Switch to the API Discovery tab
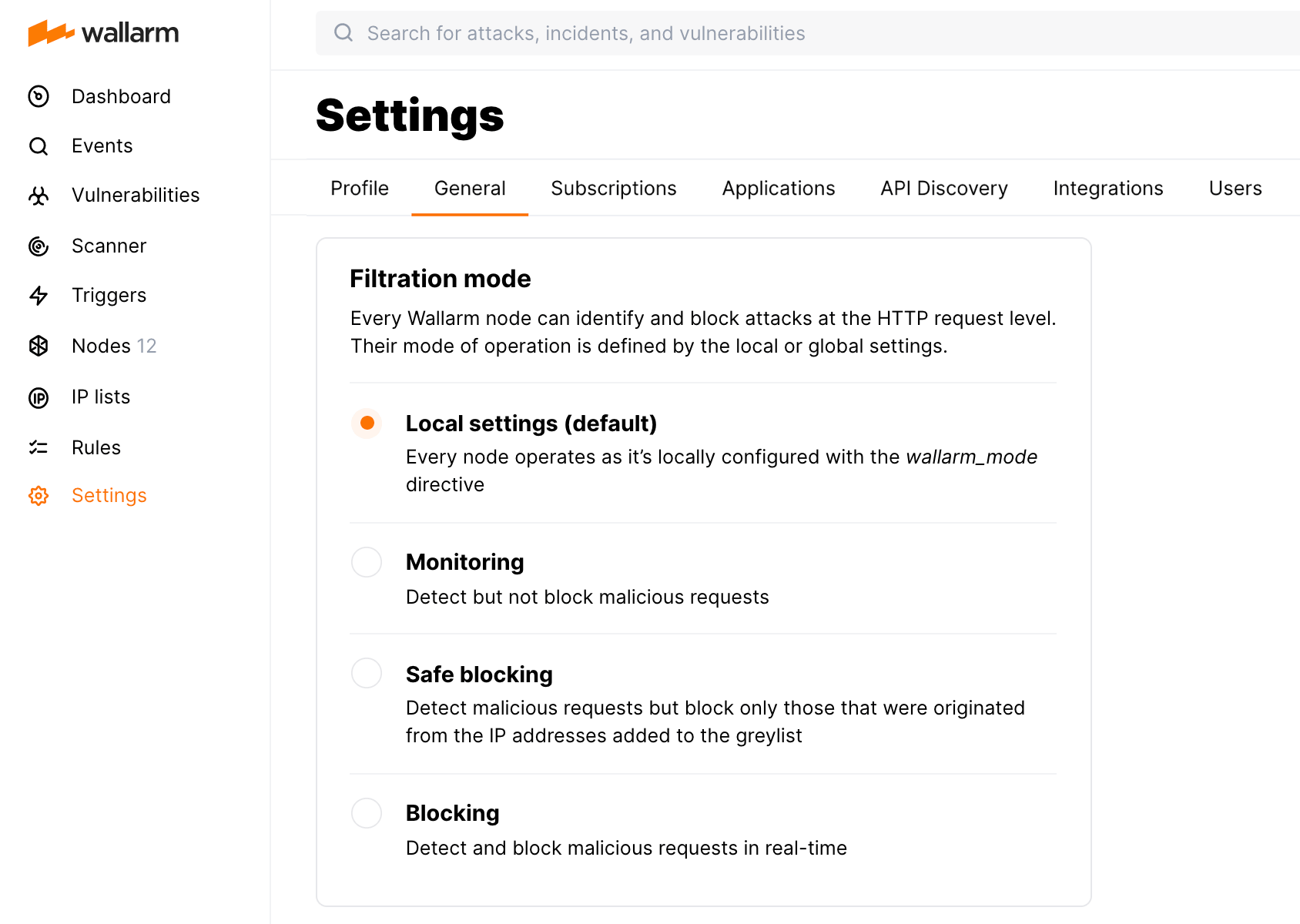 pos(943,188)
